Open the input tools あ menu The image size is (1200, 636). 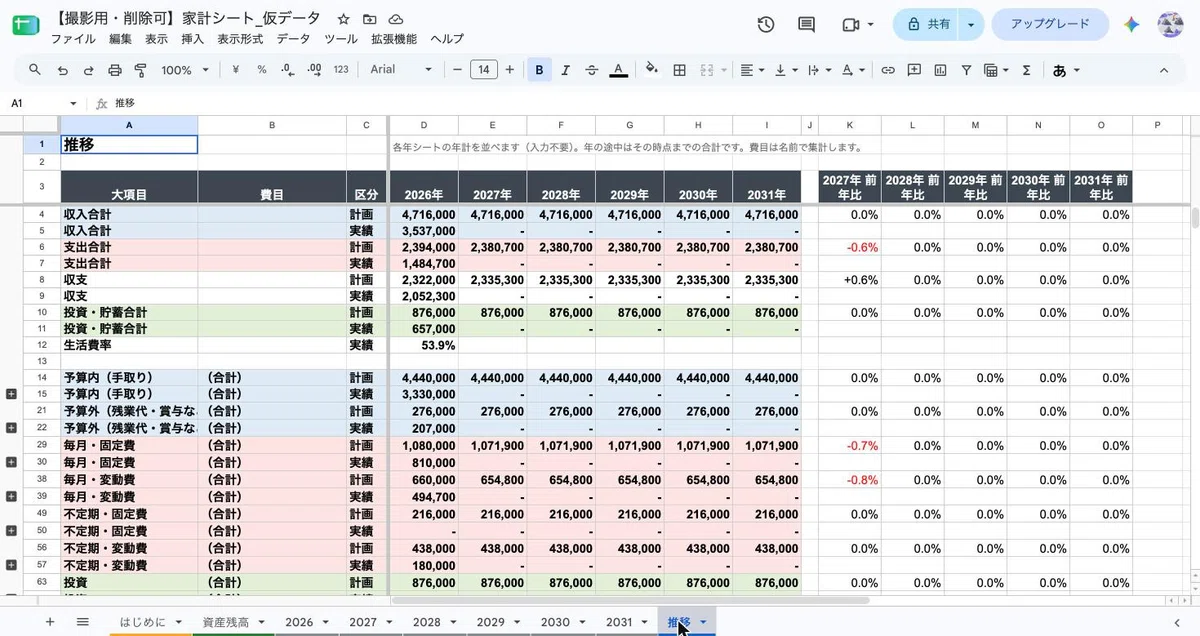point(1066,70)
